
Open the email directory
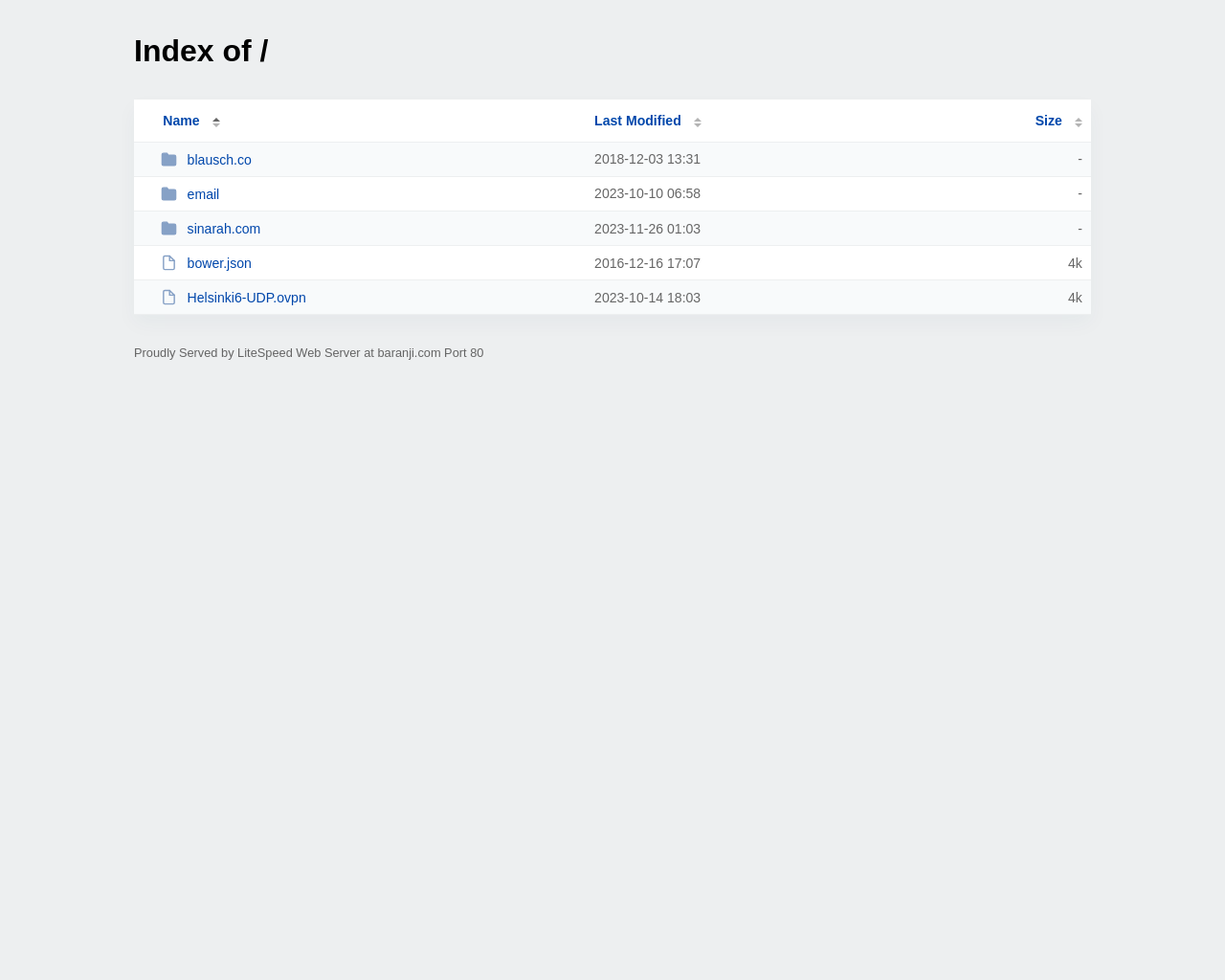pos(203,193)
